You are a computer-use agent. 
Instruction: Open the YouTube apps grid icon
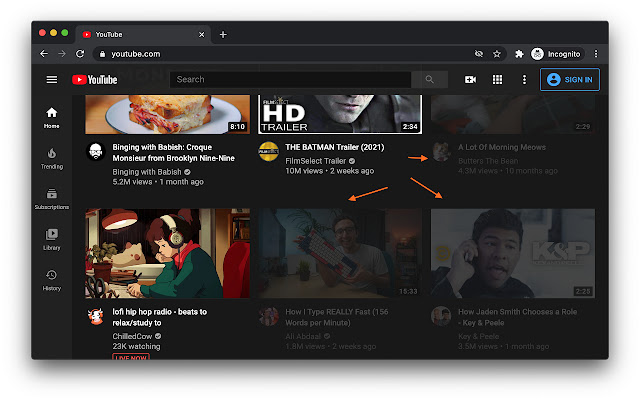pos(497,79)
